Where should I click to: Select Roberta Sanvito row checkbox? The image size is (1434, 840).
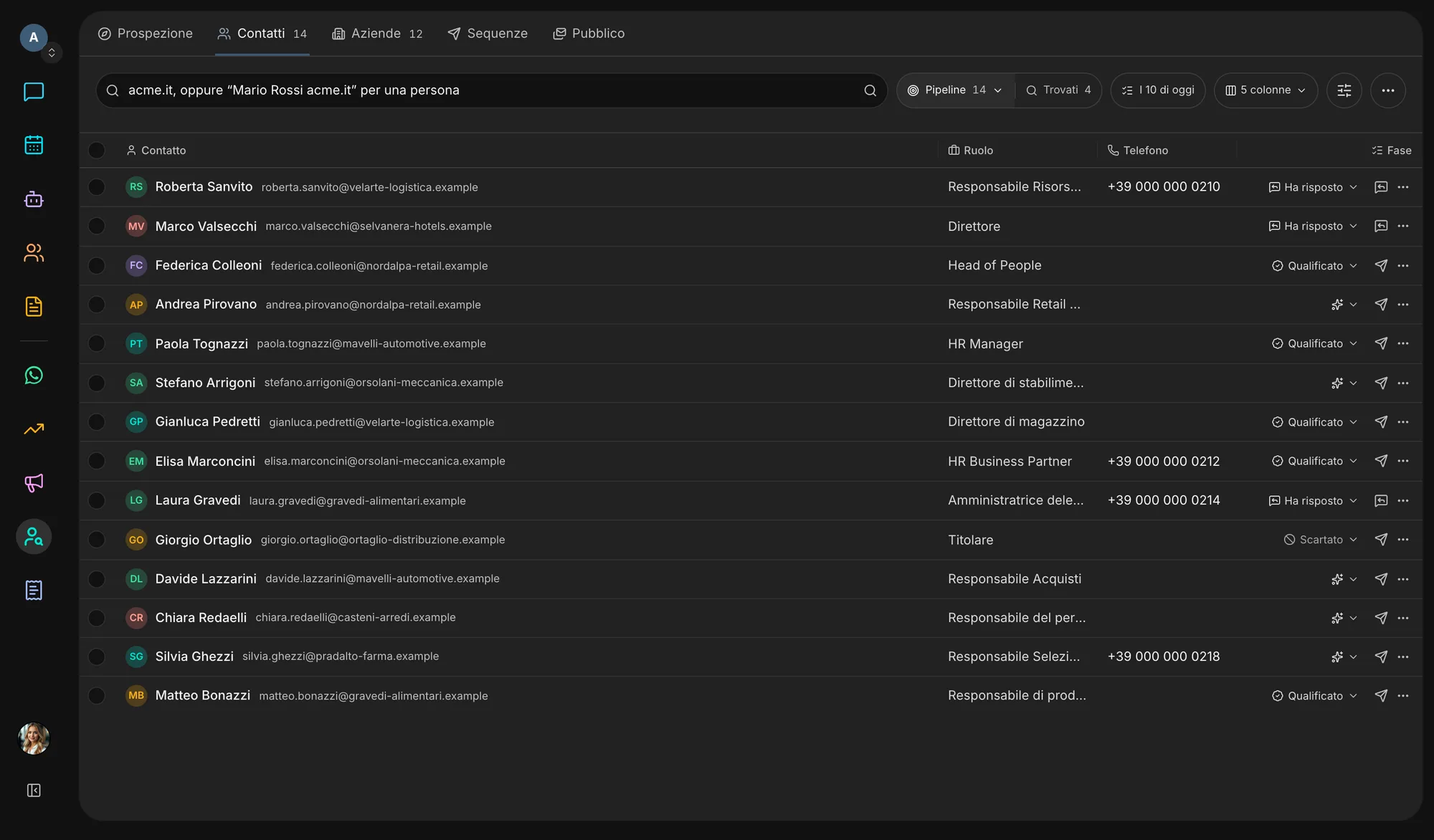coord(97,187)
